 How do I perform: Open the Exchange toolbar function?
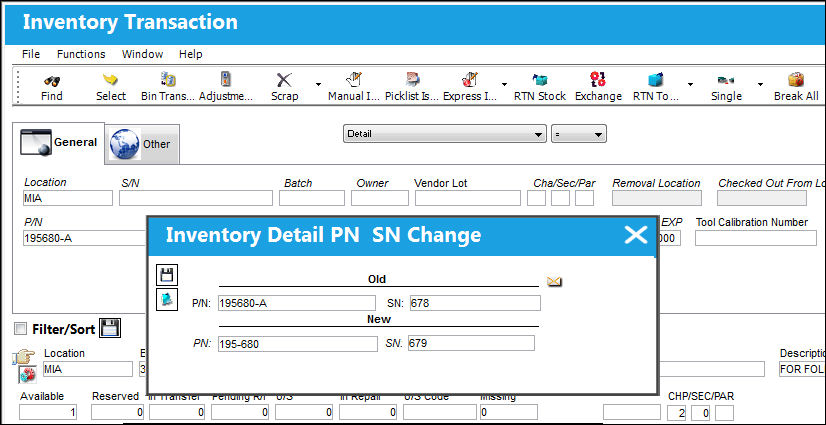(598, 87)
